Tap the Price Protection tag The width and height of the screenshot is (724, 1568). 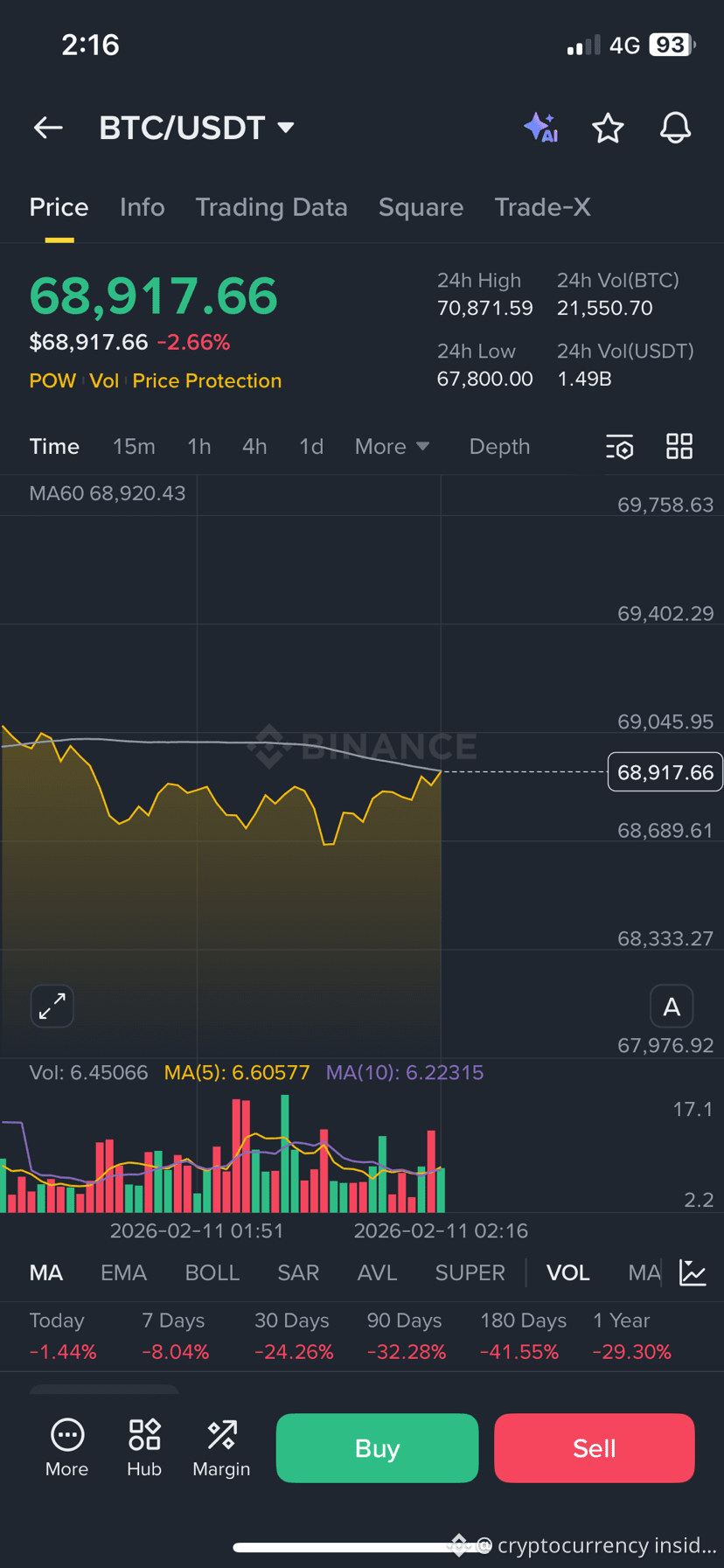pos(207,380)
